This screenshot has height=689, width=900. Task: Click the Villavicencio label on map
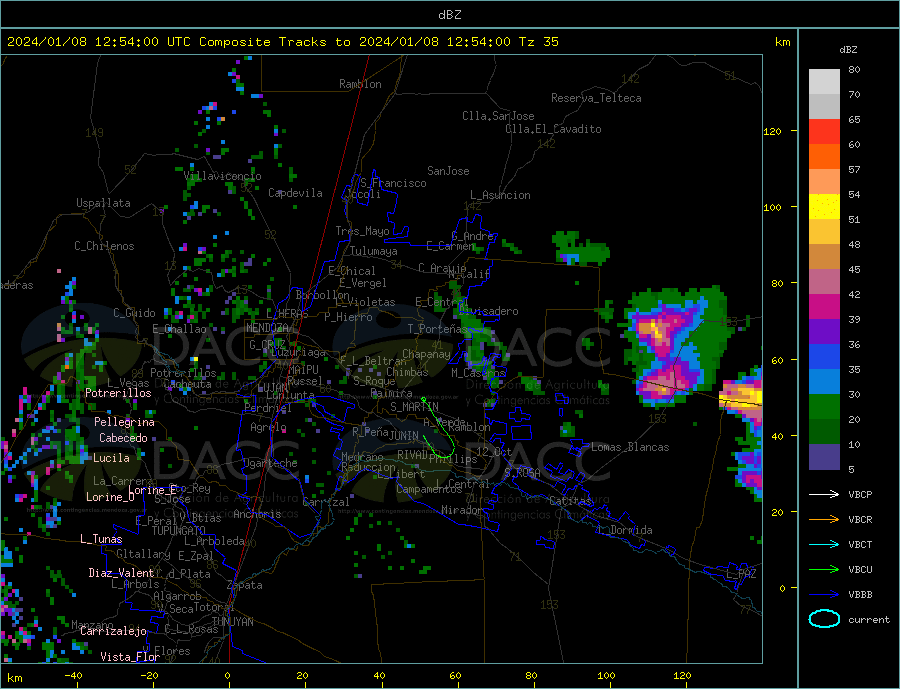pos(222,176)
